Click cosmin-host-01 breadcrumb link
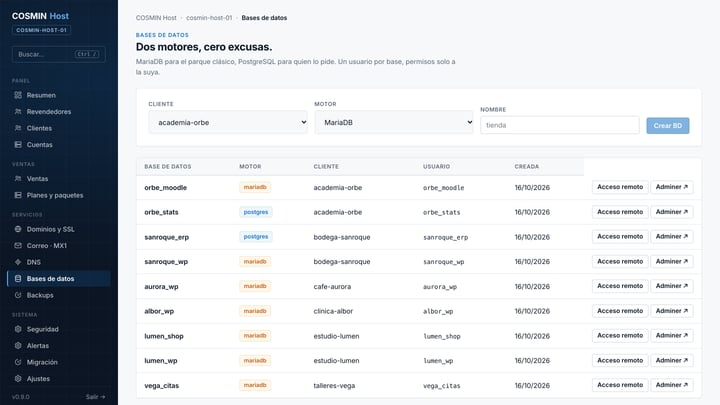 [209, 18]
